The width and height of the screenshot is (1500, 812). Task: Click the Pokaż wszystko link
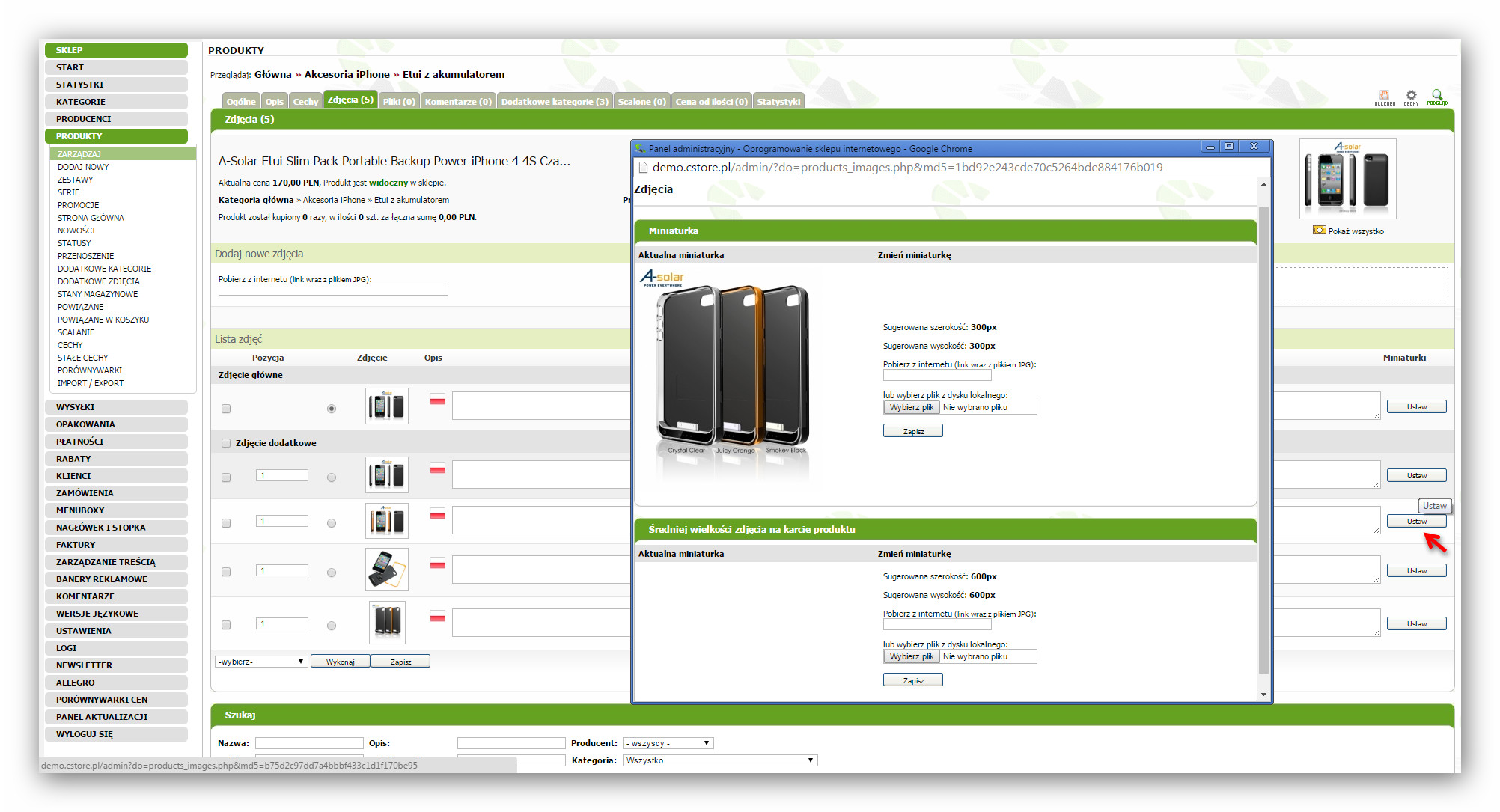(x=1356, y=231)
